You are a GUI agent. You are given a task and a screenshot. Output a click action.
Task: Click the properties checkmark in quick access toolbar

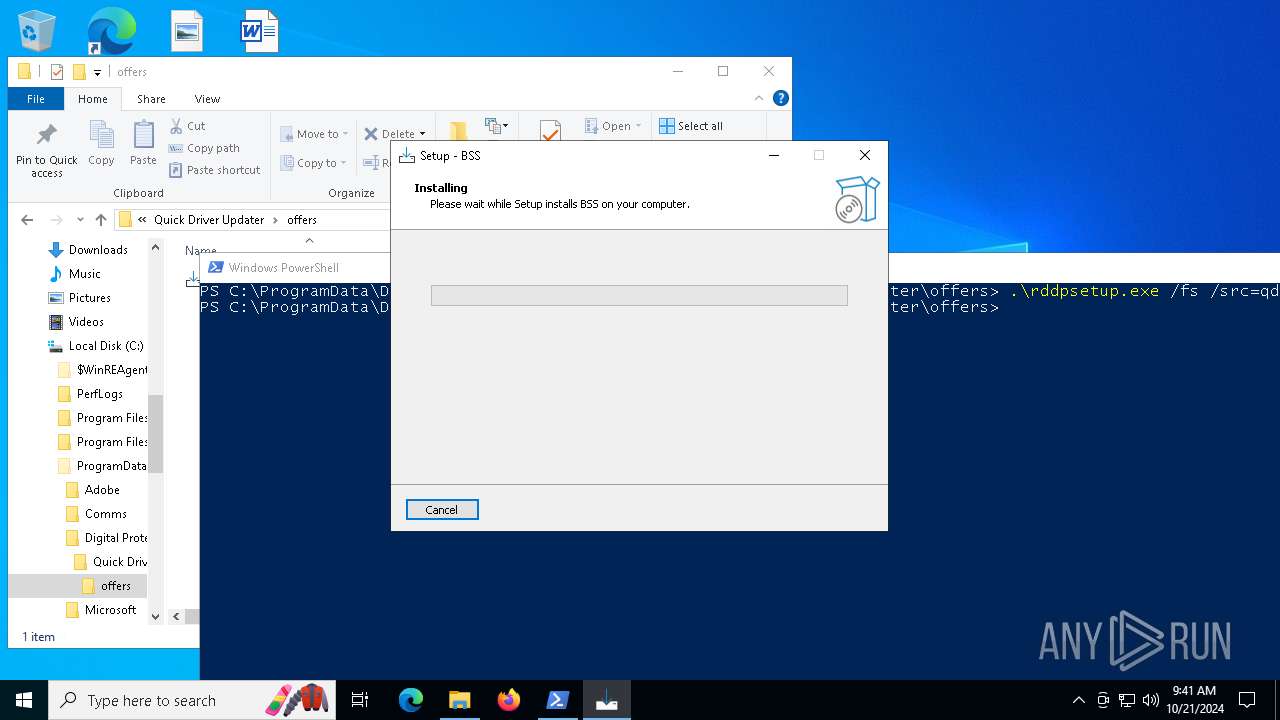click(57, 72)
